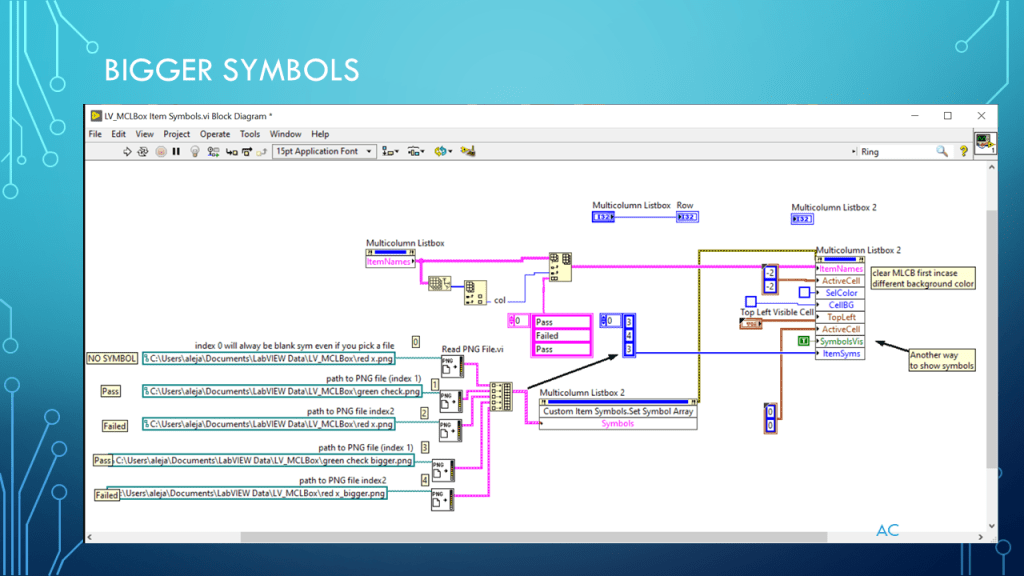Click the search field containing Ring
Viewport: 1024px width, 576px height.
coord(895,152)
